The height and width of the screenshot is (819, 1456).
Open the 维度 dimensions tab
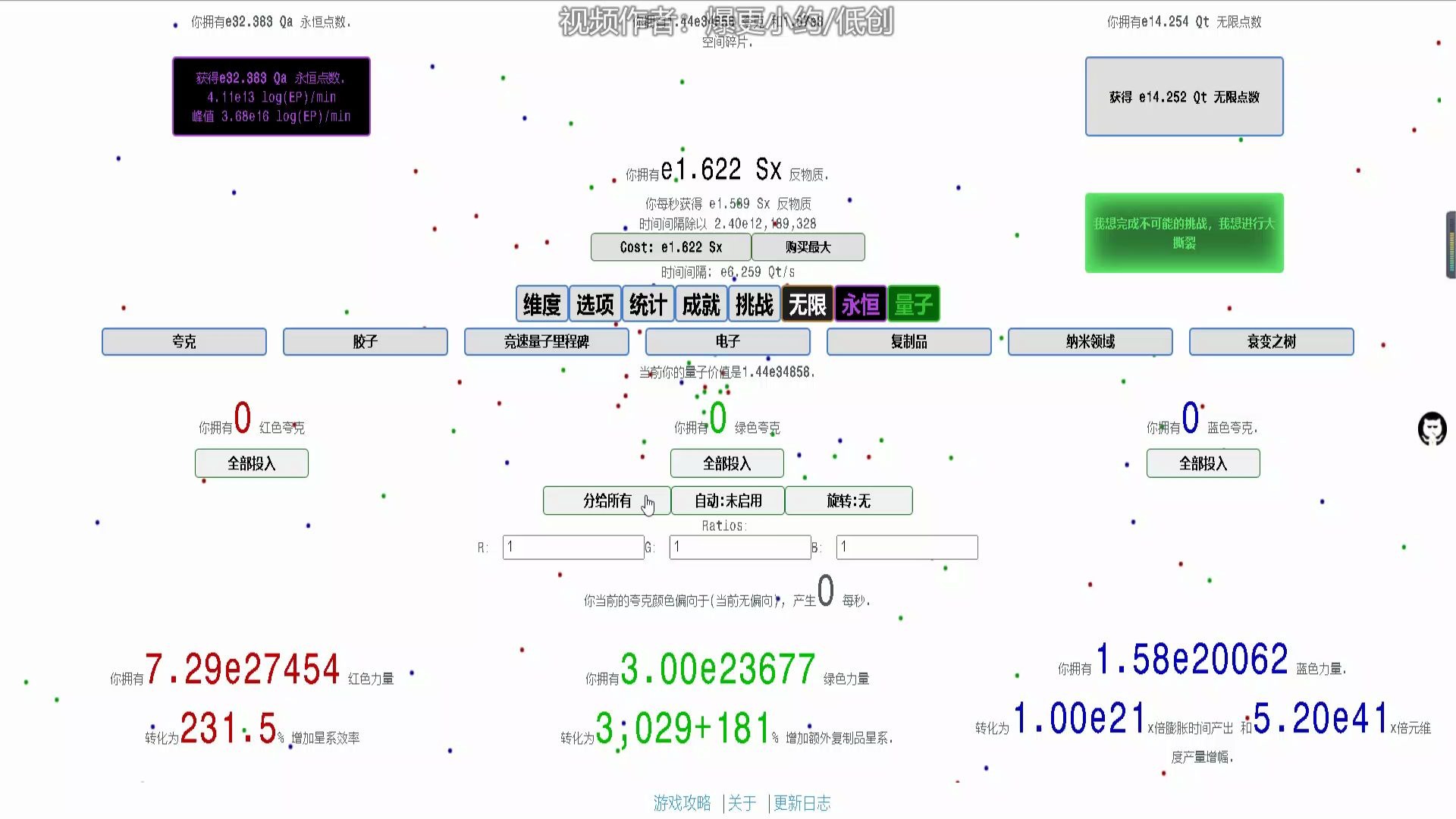(541, 304)
